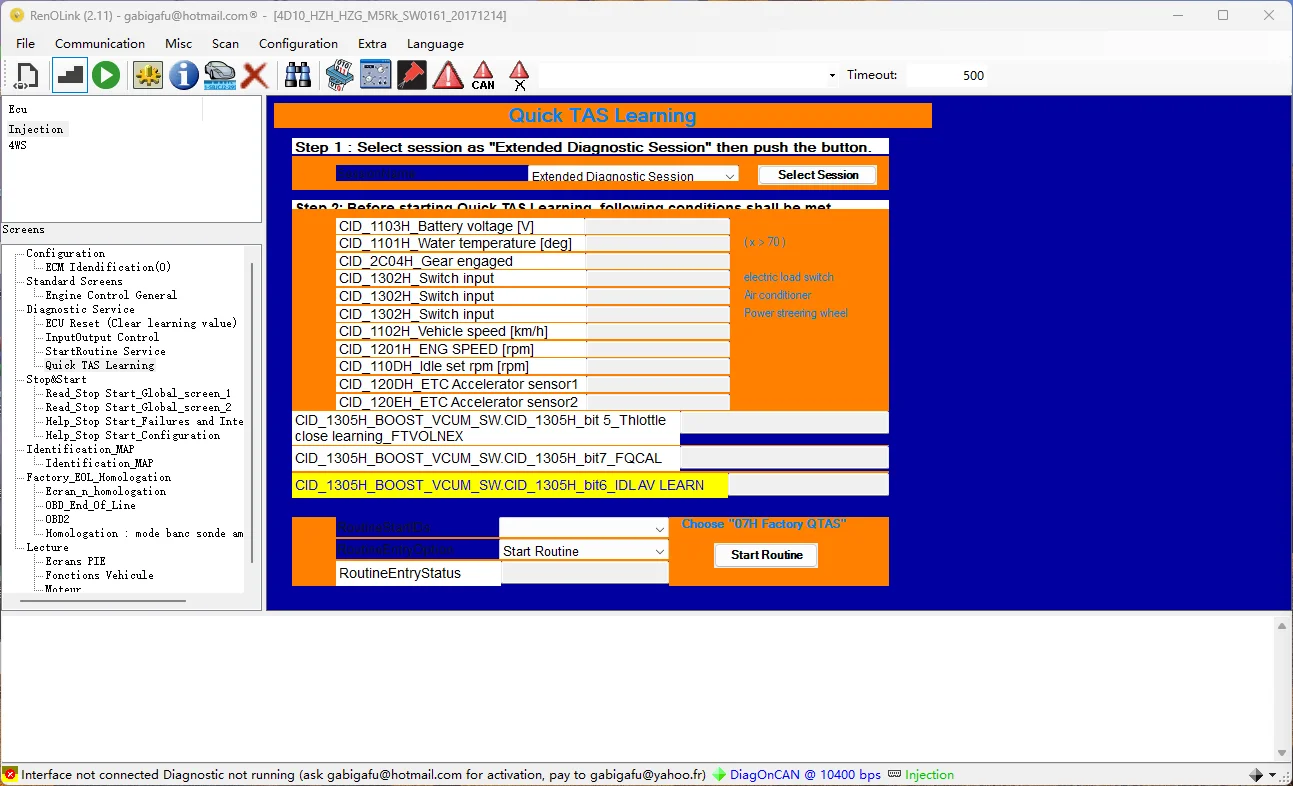
Task: Open Read_Stop Start_Global_screen_1
Action: tap(138, 393)
